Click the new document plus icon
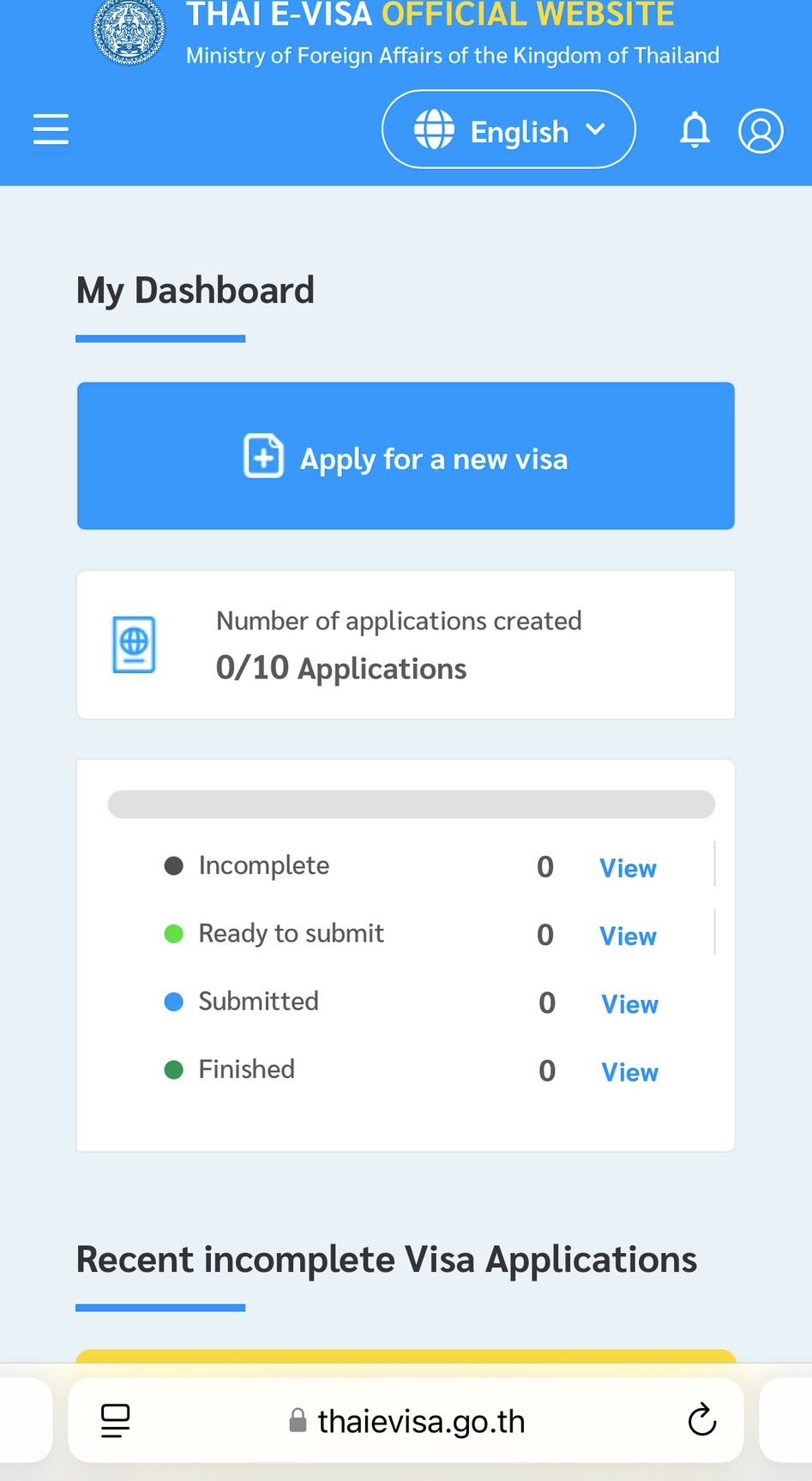 [x=263, y=456]
